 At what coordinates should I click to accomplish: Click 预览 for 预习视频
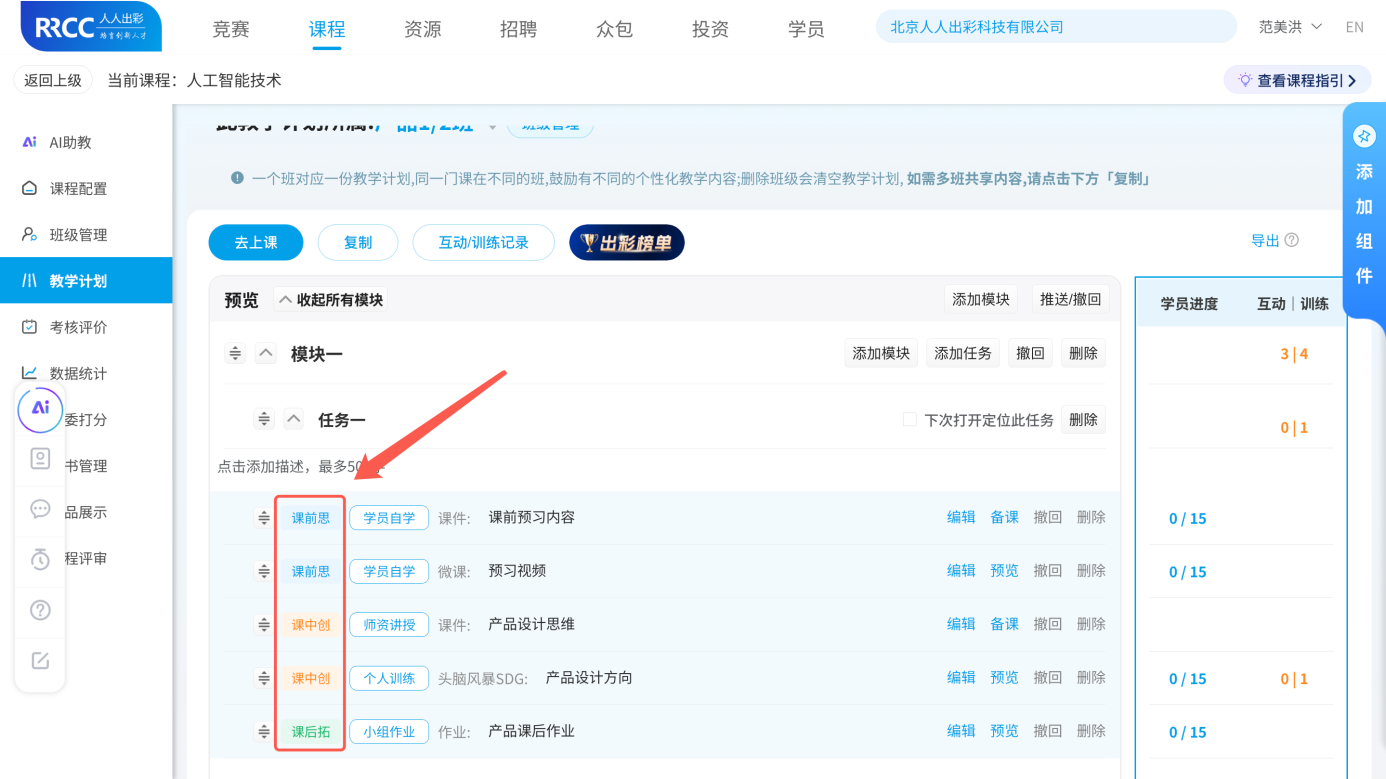pyautogui.click(x=1004, y=570)
